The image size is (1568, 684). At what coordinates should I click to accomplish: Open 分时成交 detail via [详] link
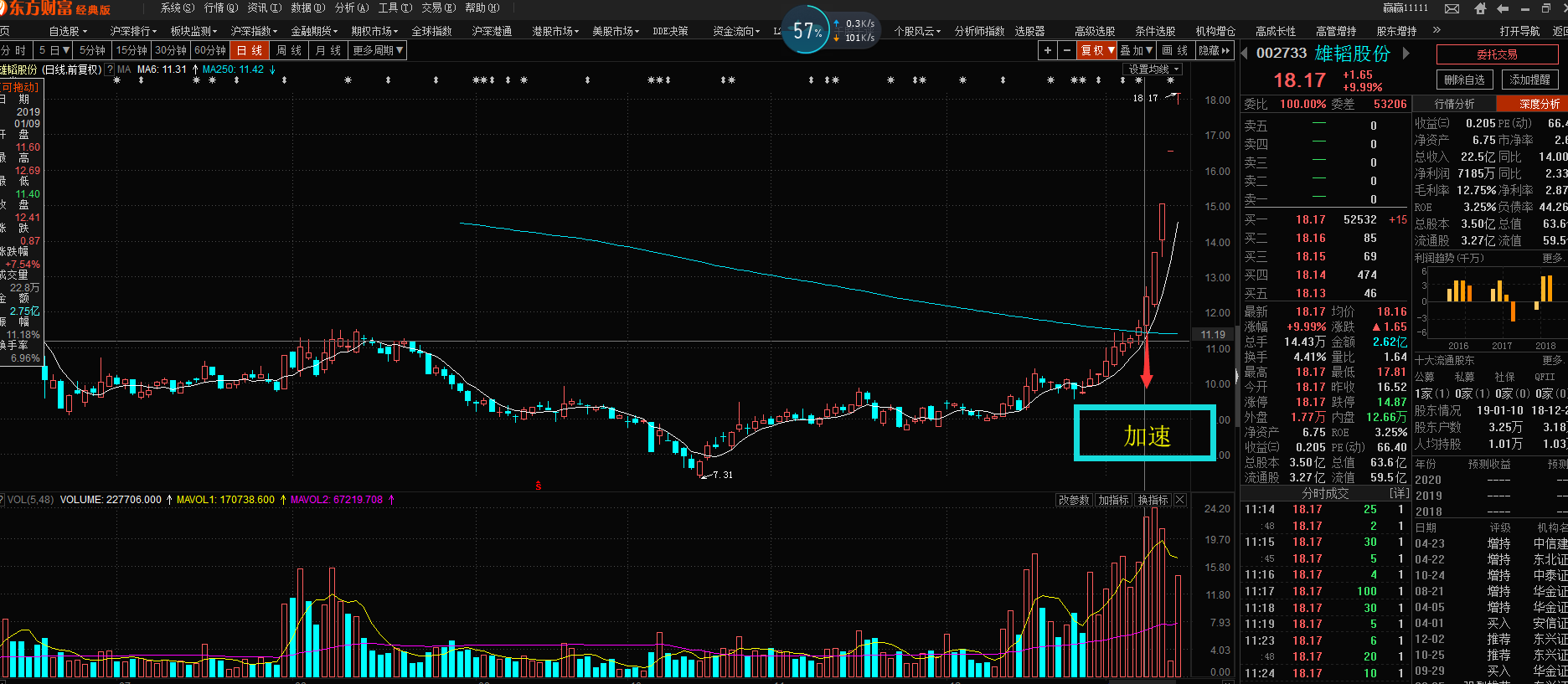click(1398, 493)
